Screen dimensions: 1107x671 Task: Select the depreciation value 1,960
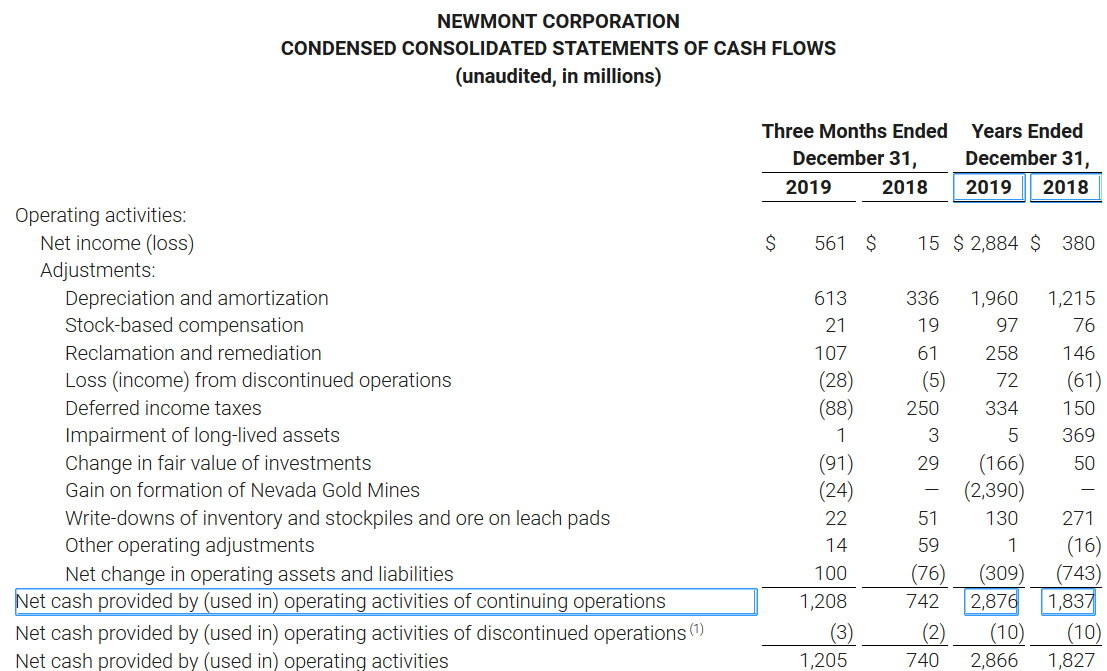(x=994, y=298)
